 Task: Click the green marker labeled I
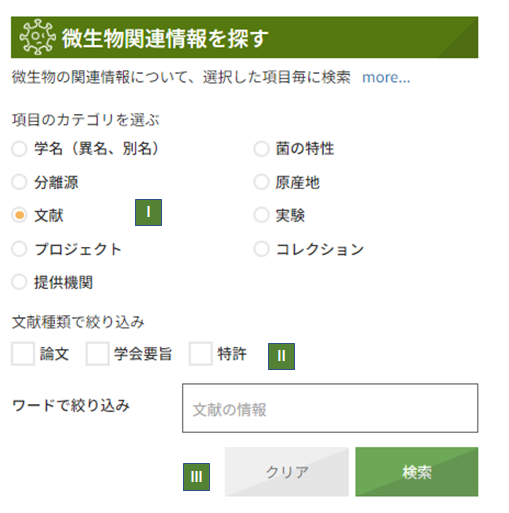tap(148, 212)
